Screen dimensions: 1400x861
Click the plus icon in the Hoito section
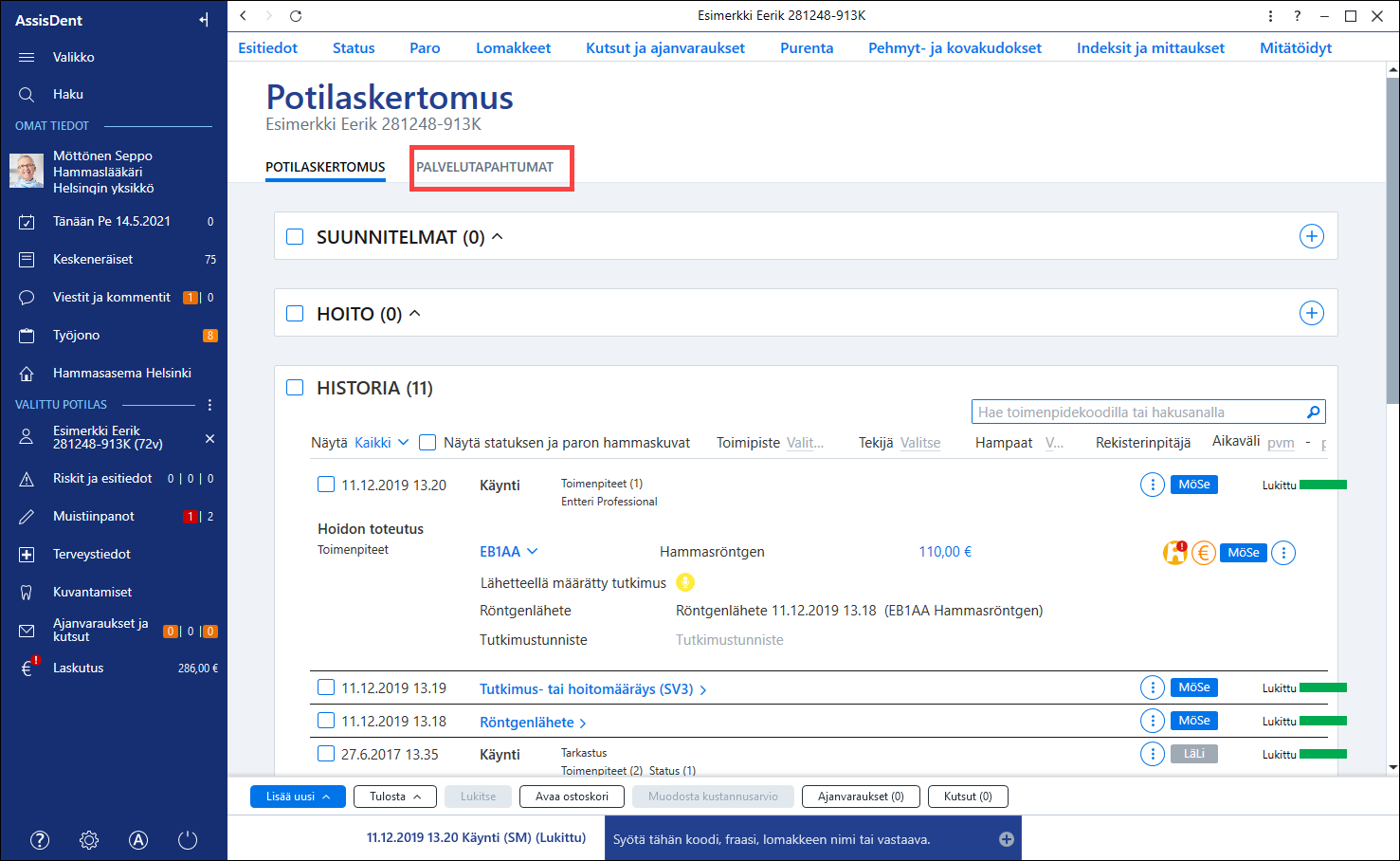point(1311,313)
